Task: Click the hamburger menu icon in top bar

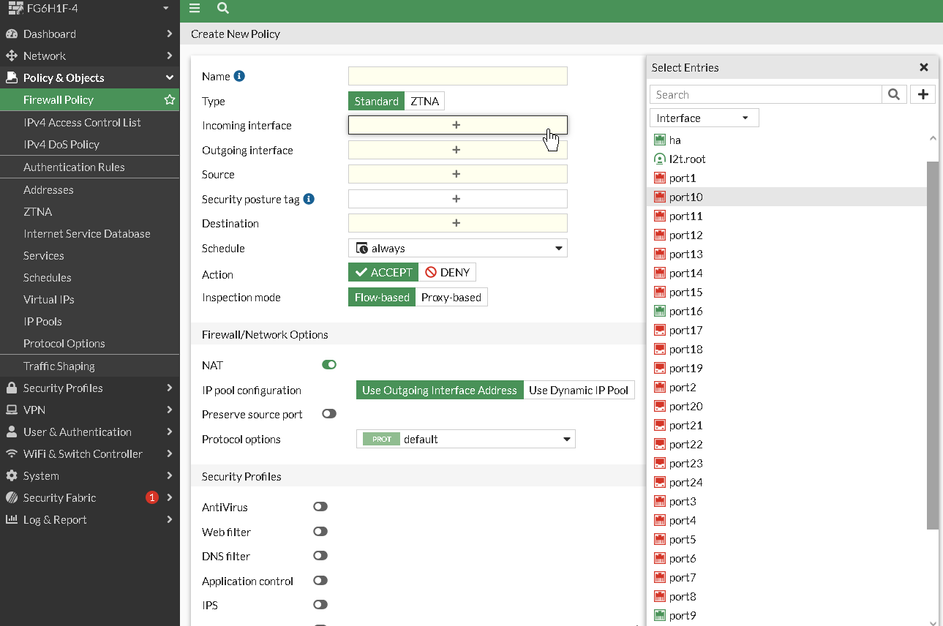Action: (x=195, y=8)
